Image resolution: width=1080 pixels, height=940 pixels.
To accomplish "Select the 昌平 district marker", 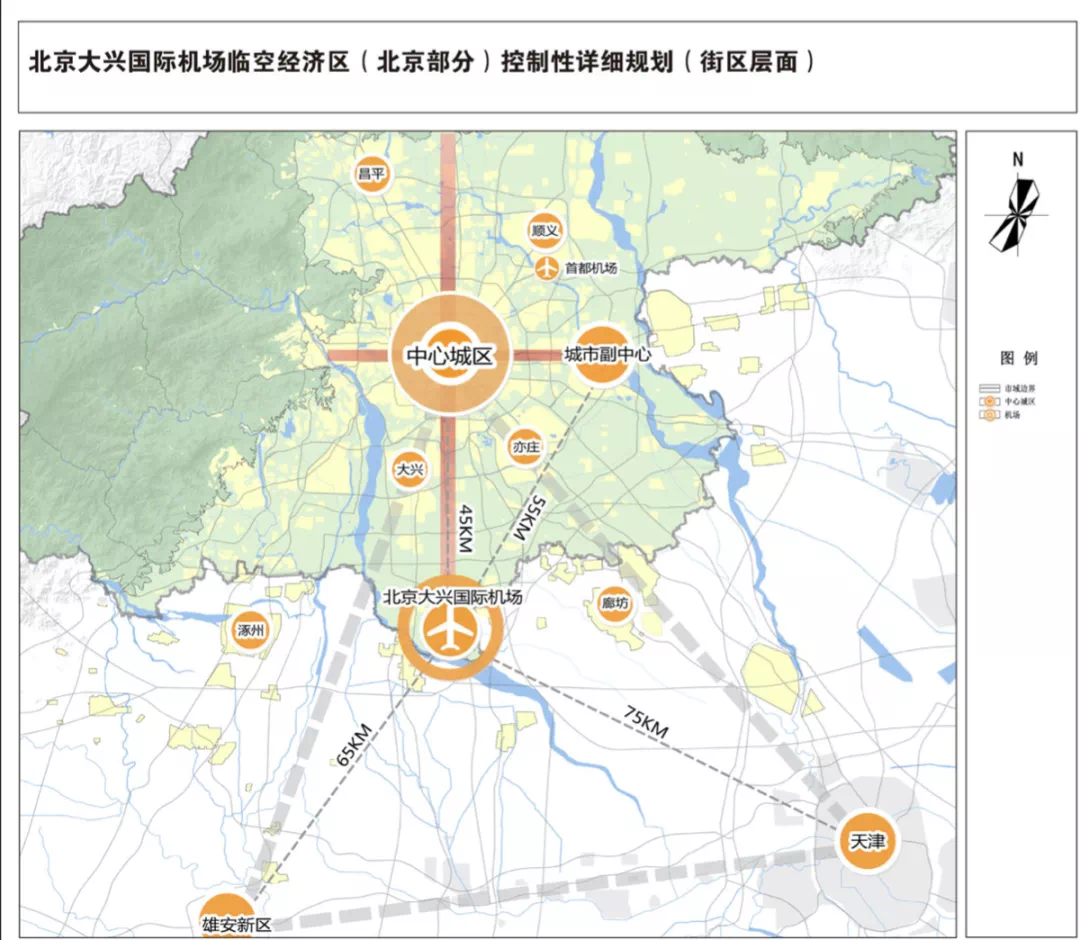I will pos(371,175).
